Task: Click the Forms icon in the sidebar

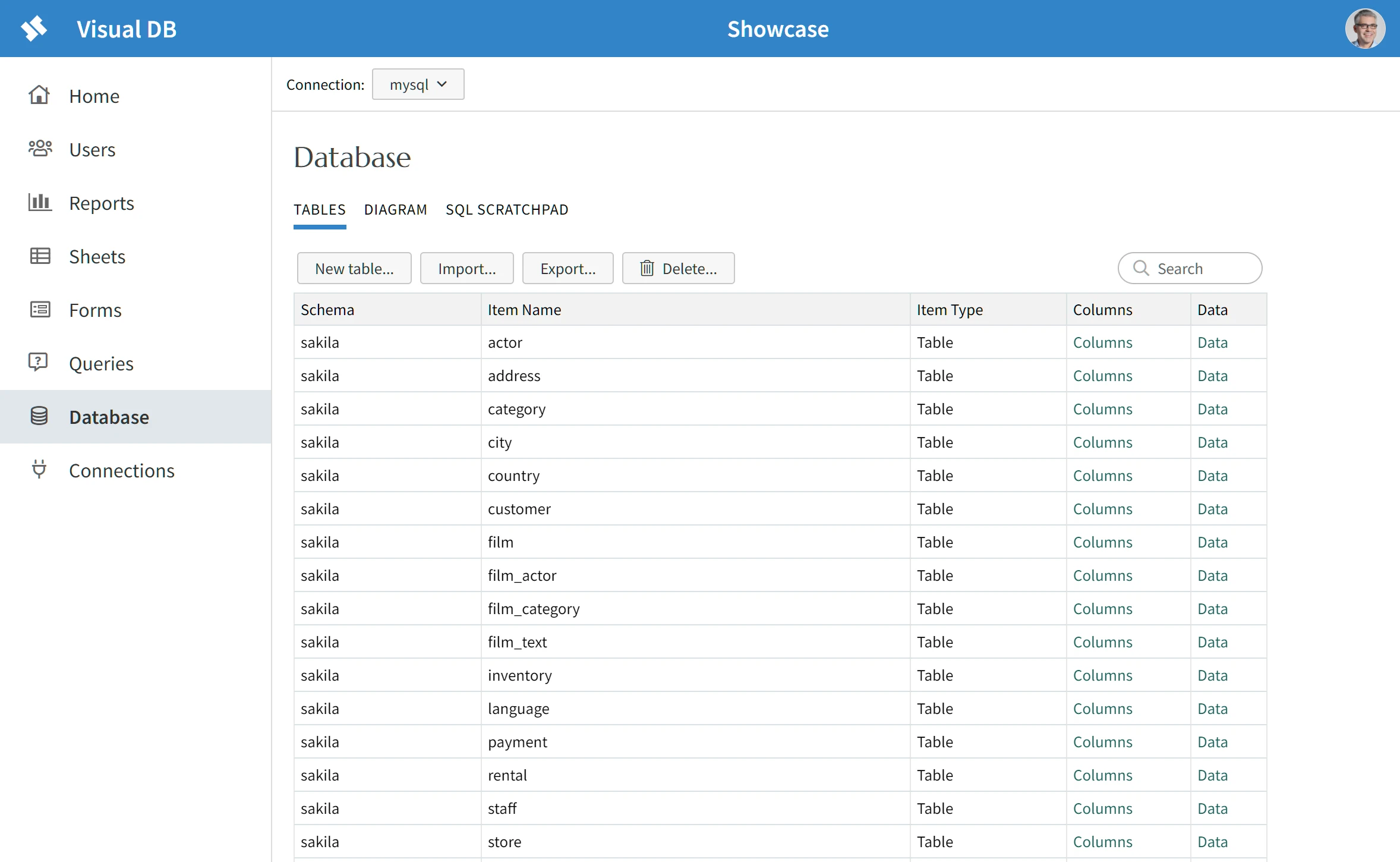Action: tap(40, 310)
